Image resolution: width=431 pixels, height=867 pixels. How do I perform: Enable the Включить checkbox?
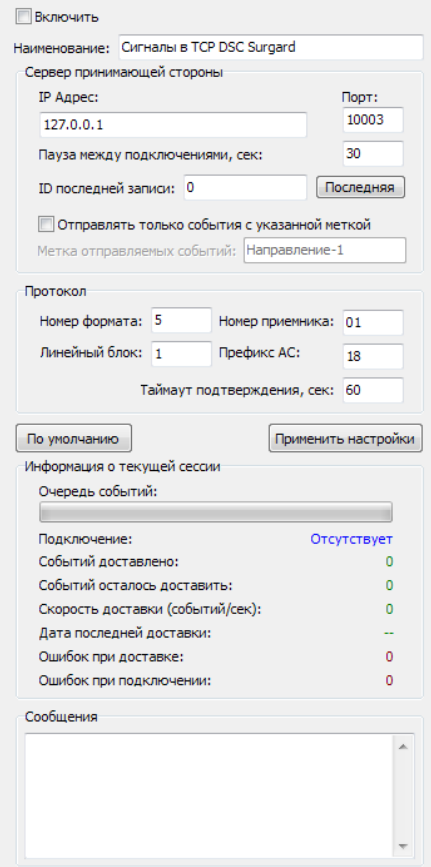pyautogui.click(x=24, y=17)
